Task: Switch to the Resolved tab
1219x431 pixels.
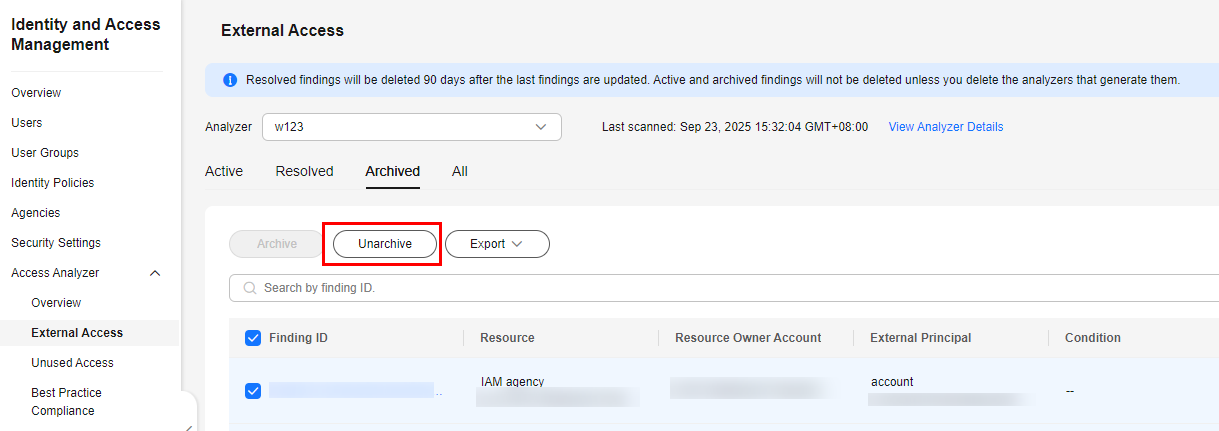Action: click(x=304, y=171)
